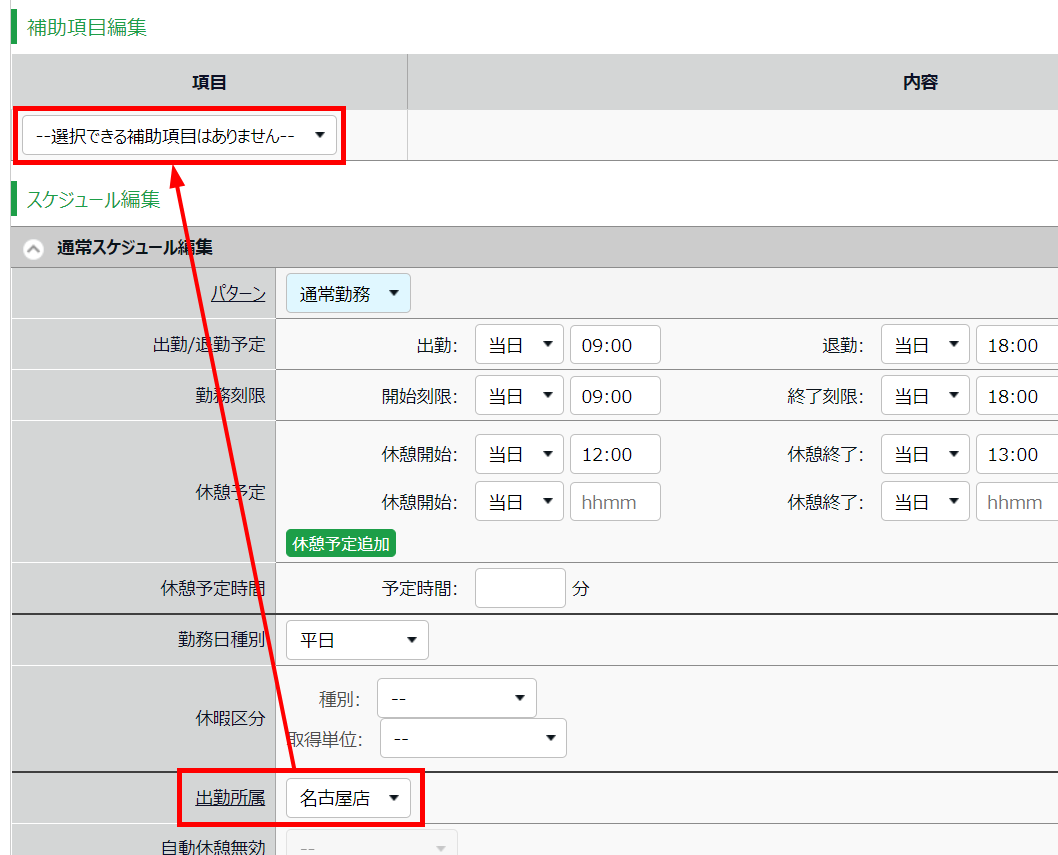Click the 出勤所属 label link
Screen dimensions: 1058x855
click(x=230, y=798)
